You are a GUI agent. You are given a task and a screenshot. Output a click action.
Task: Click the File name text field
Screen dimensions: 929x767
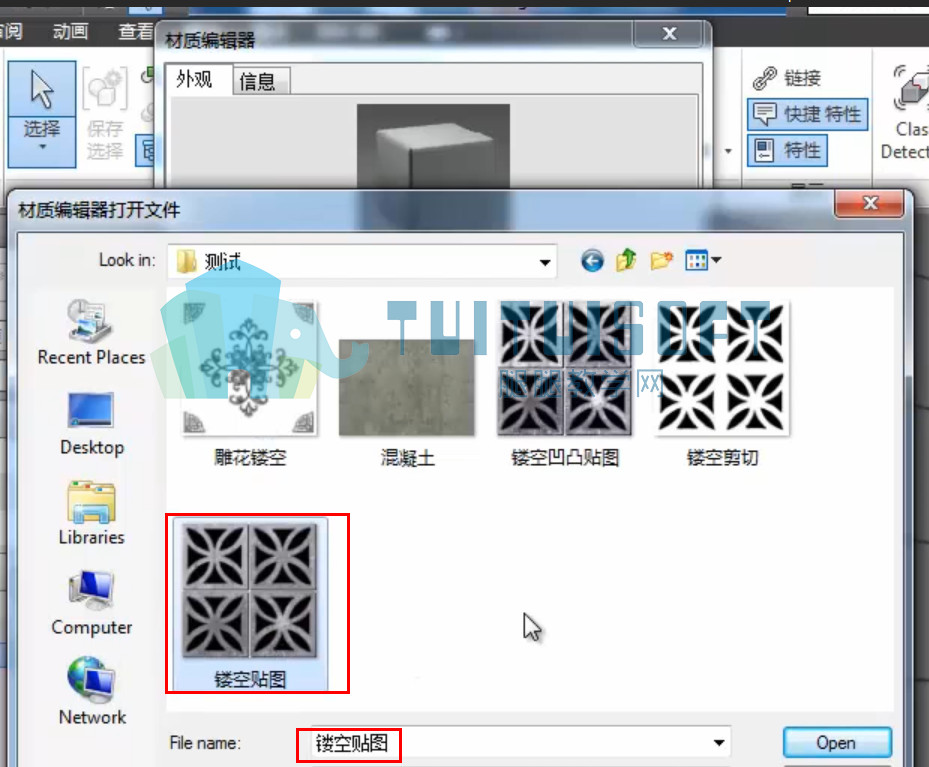click(512, 743)
